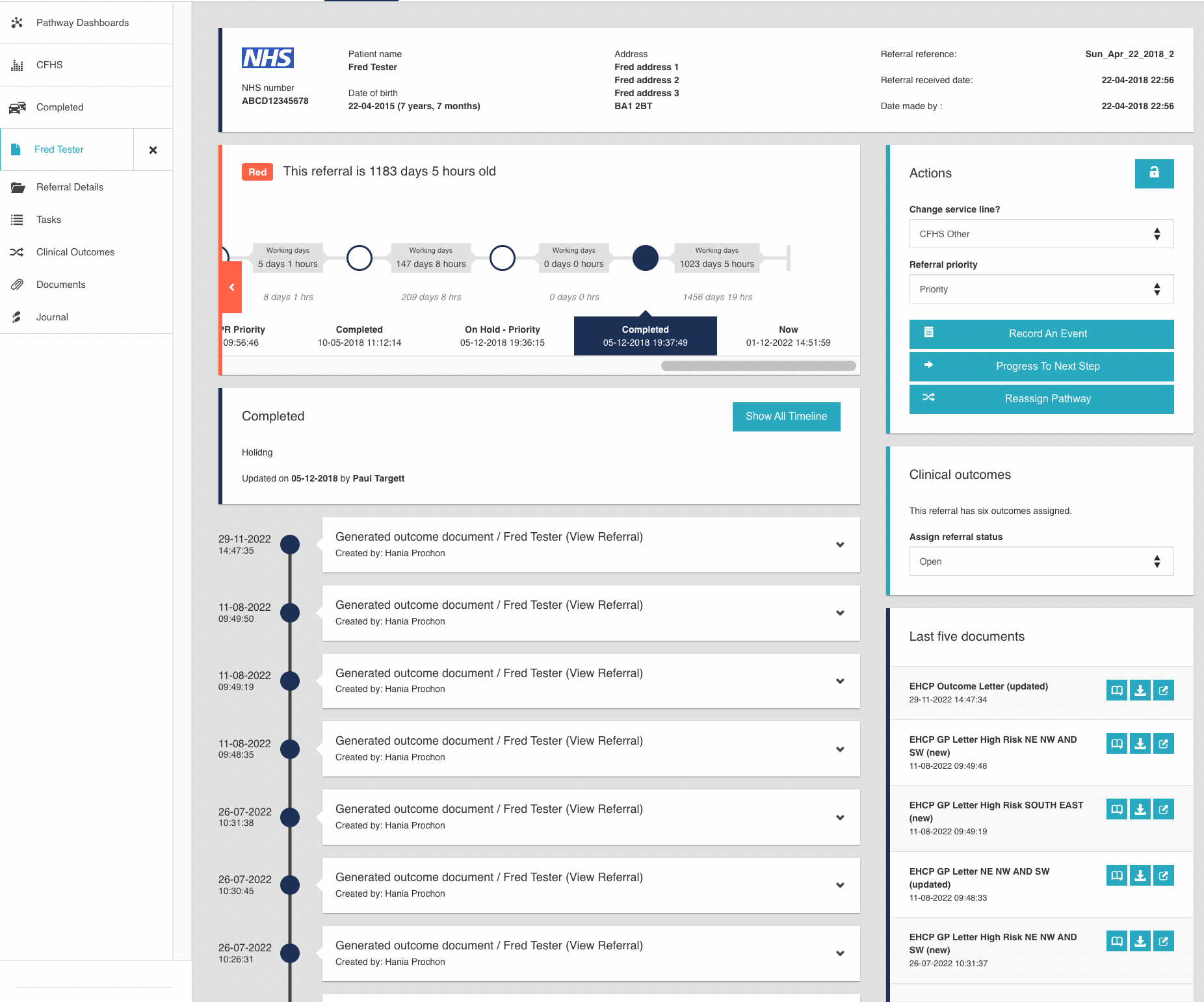Preview the 11-08-2022 09:49:48 EHCP GP Letter High Risk document
Viewport: 1204px width, 1002px height.
click(1116, 743)
